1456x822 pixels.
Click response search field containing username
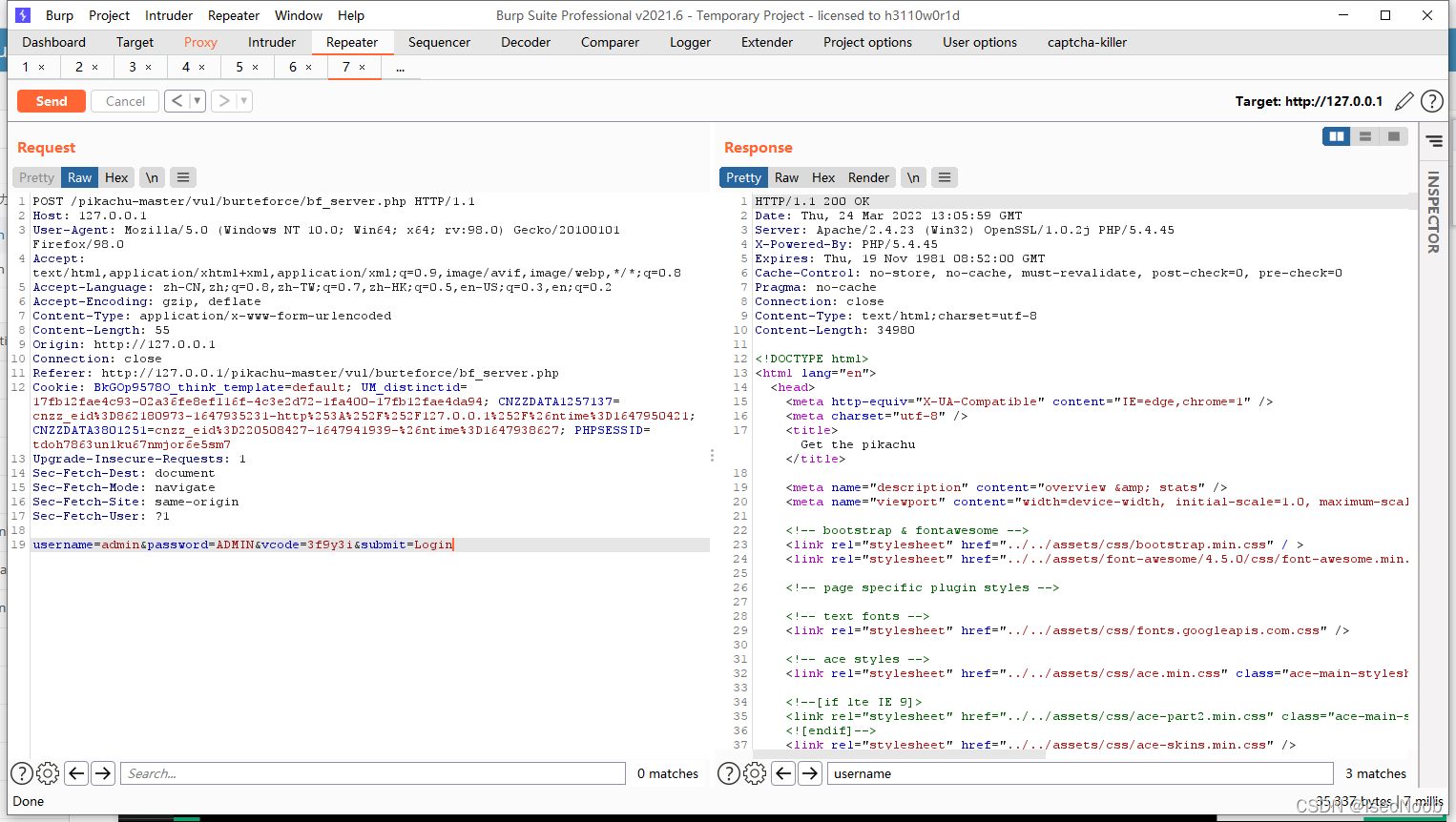(x=1080, y=773)
